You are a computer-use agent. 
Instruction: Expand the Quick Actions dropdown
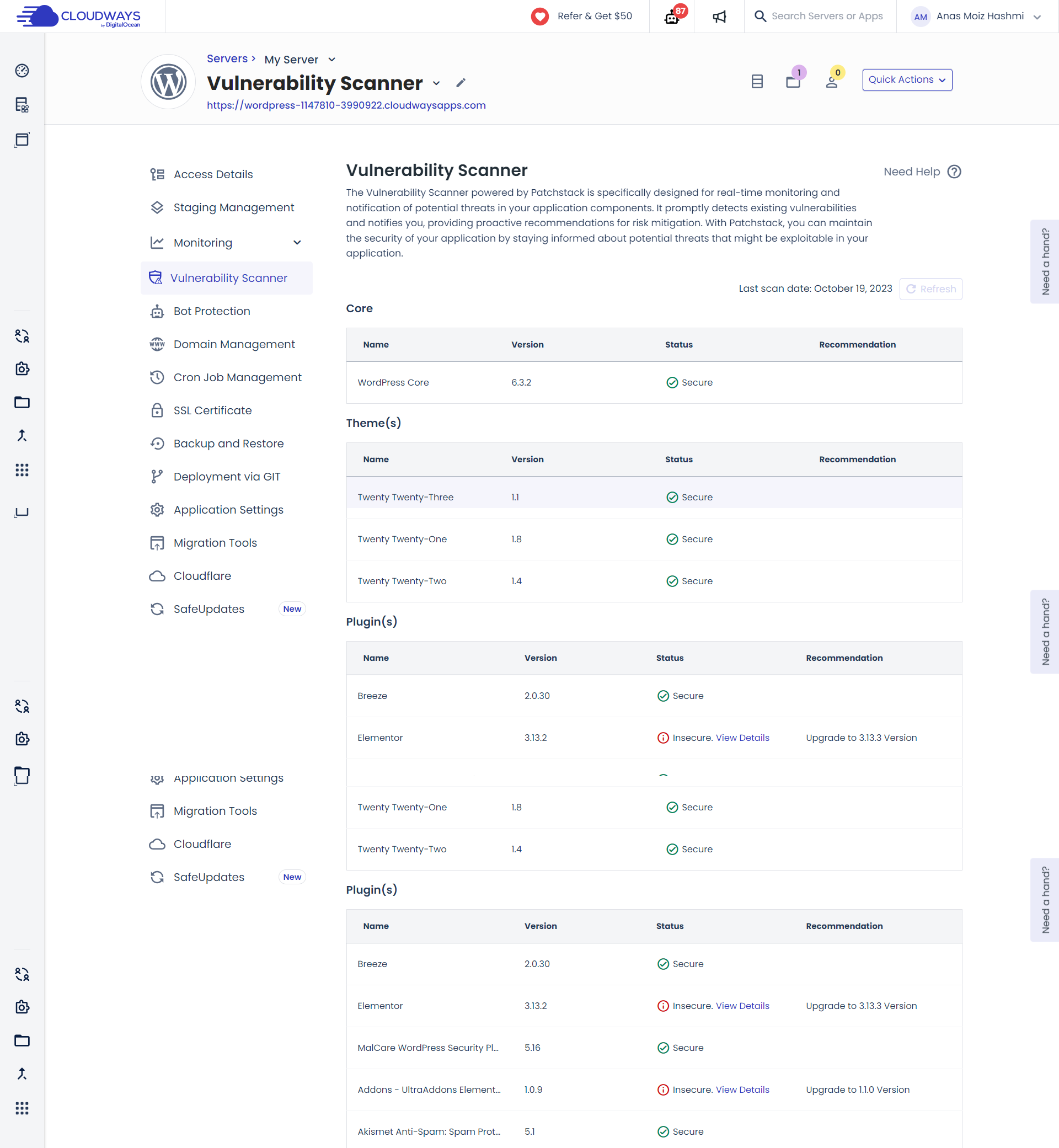(x=907, y=79)
